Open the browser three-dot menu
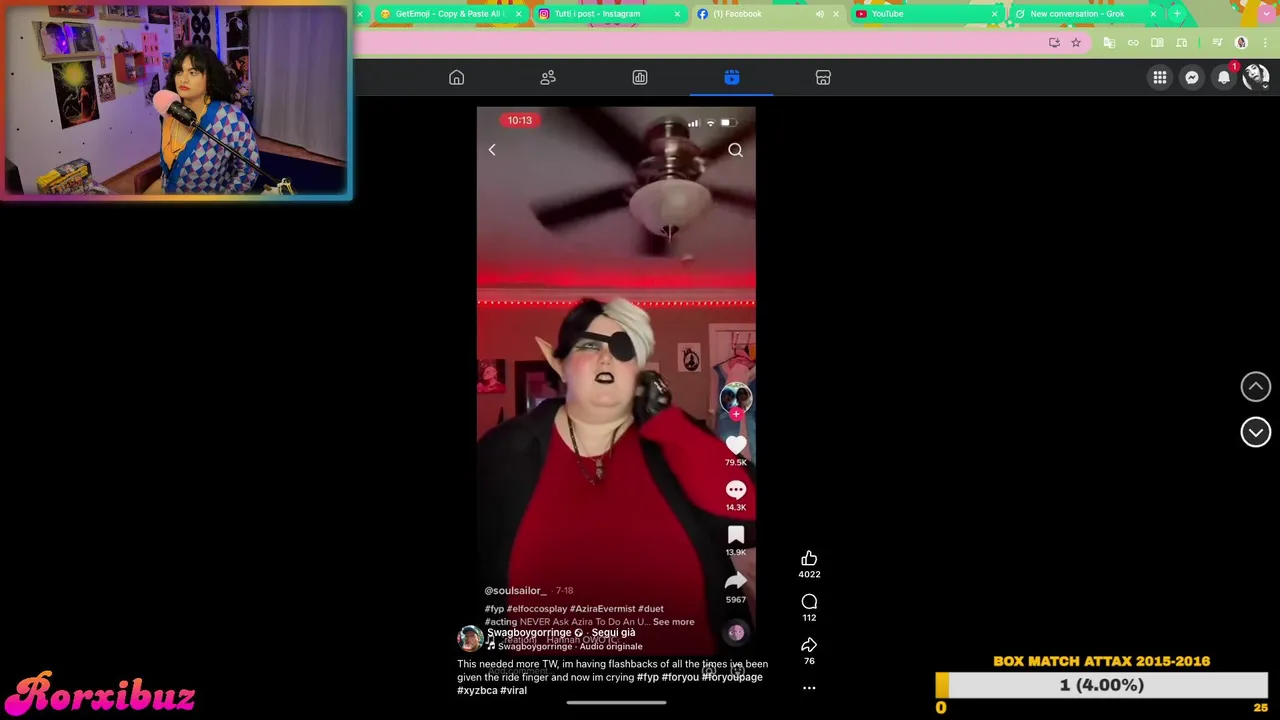Screen dimensions: 1280x720 (1264, 42)
